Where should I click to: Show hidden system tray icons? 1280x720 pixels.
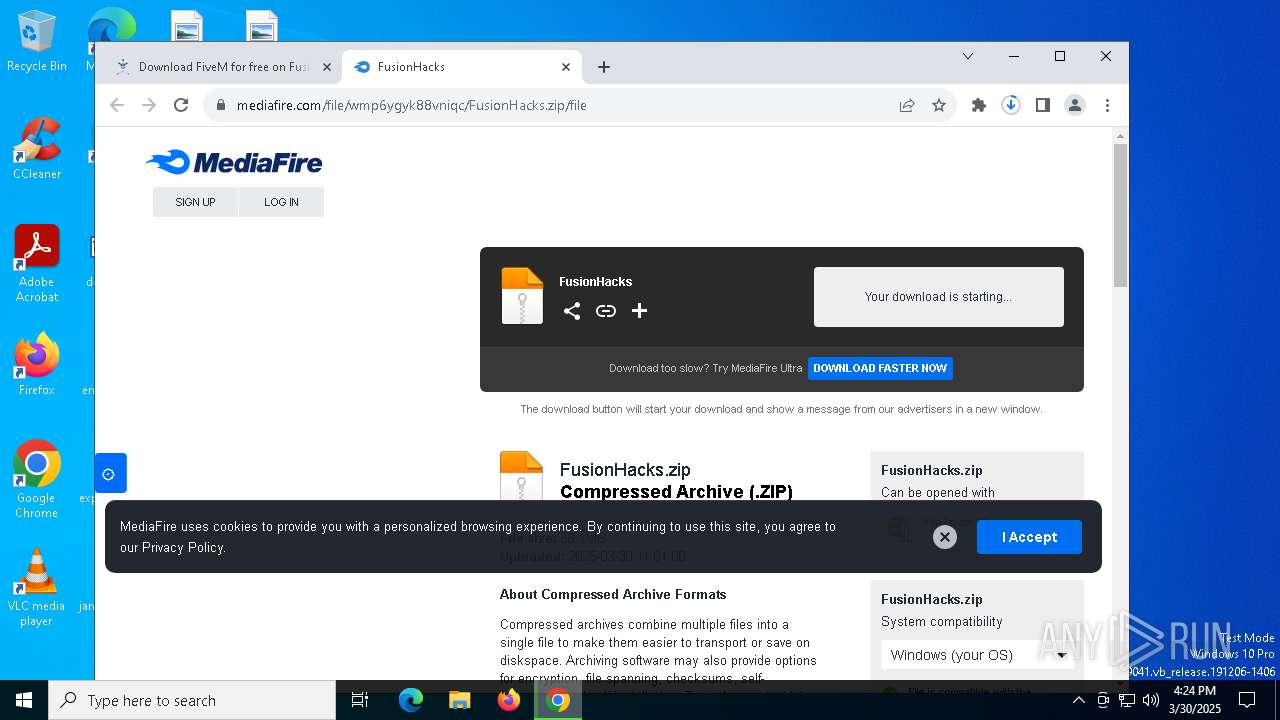(x=1078, y=700)
